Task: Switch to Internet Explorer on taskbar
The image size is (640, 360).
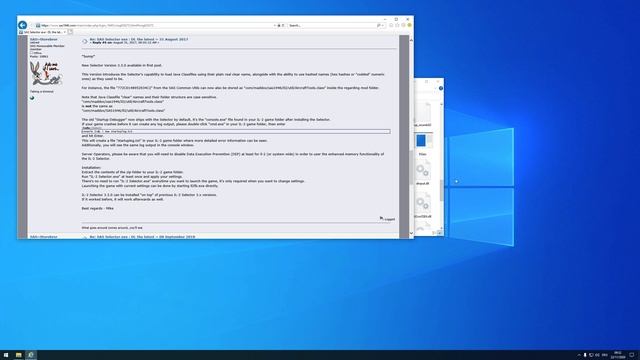Action: [31, 355]
